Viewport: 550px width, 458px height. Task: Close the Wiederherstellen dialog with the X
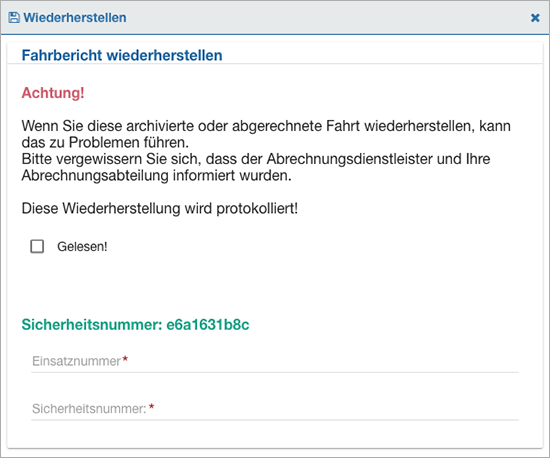click(x=535, y=18)
